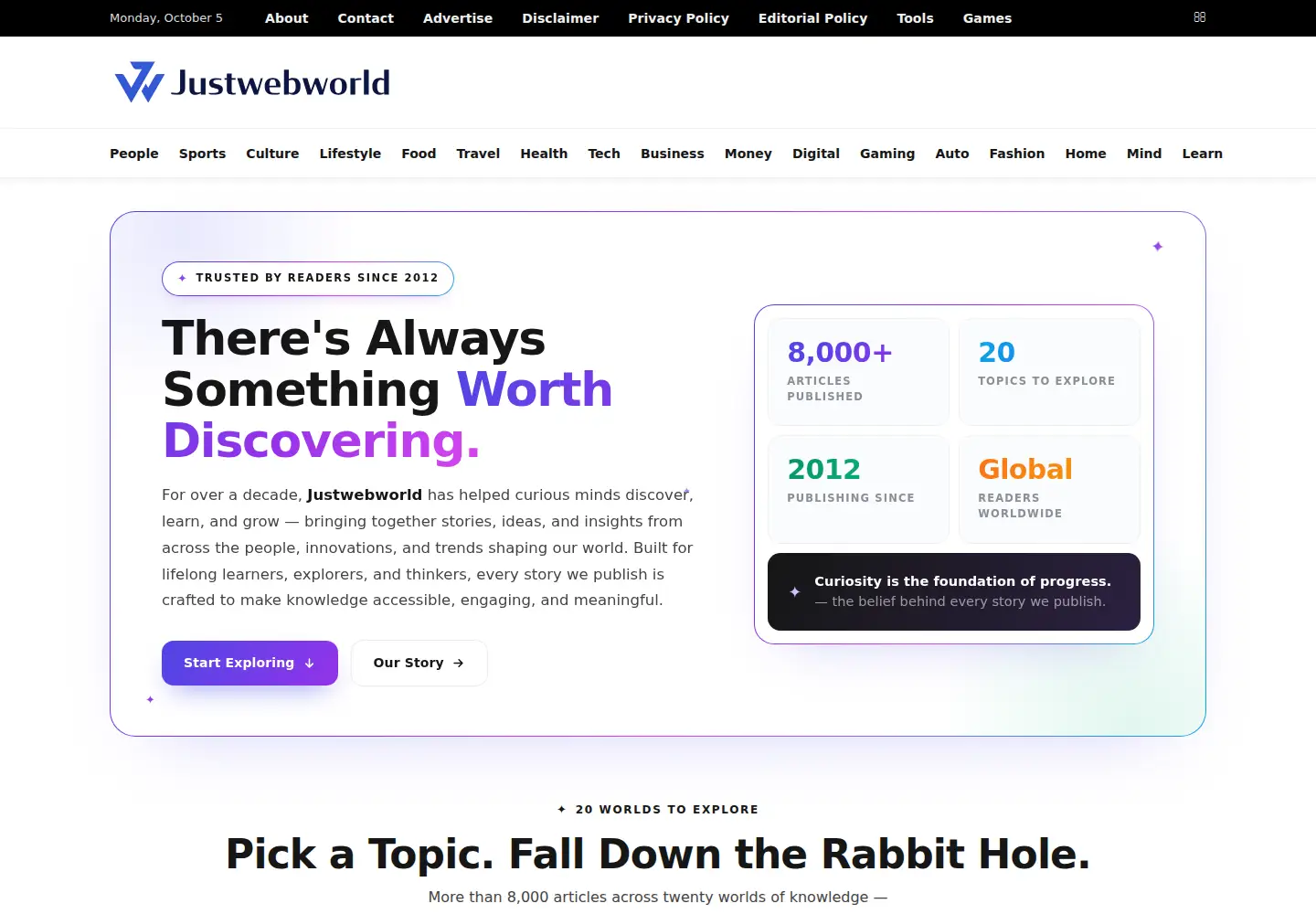Click the Justwebworld logo
Screen dimensions: 1316x914
click(x=252, y=82)
